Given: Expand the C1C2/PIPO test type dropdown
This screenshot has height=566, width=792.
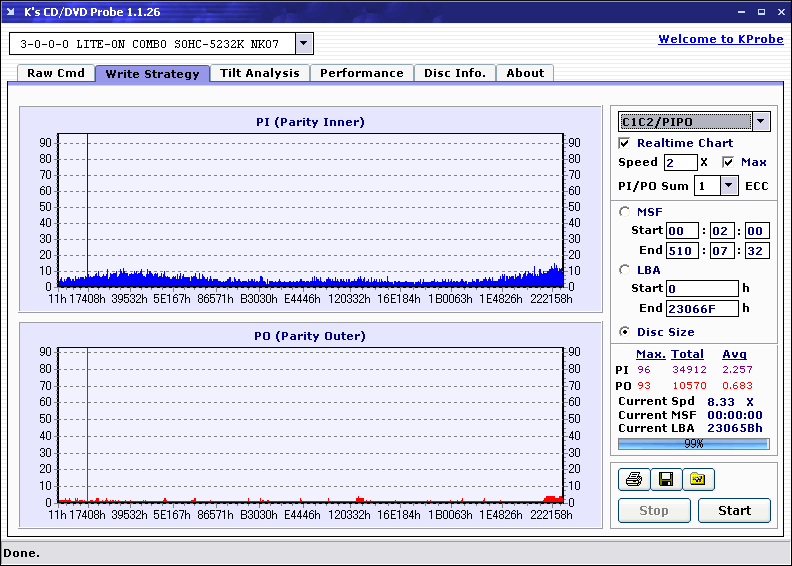Looking at the screenshot, I should pyautogui.click(x=761, y=122).
